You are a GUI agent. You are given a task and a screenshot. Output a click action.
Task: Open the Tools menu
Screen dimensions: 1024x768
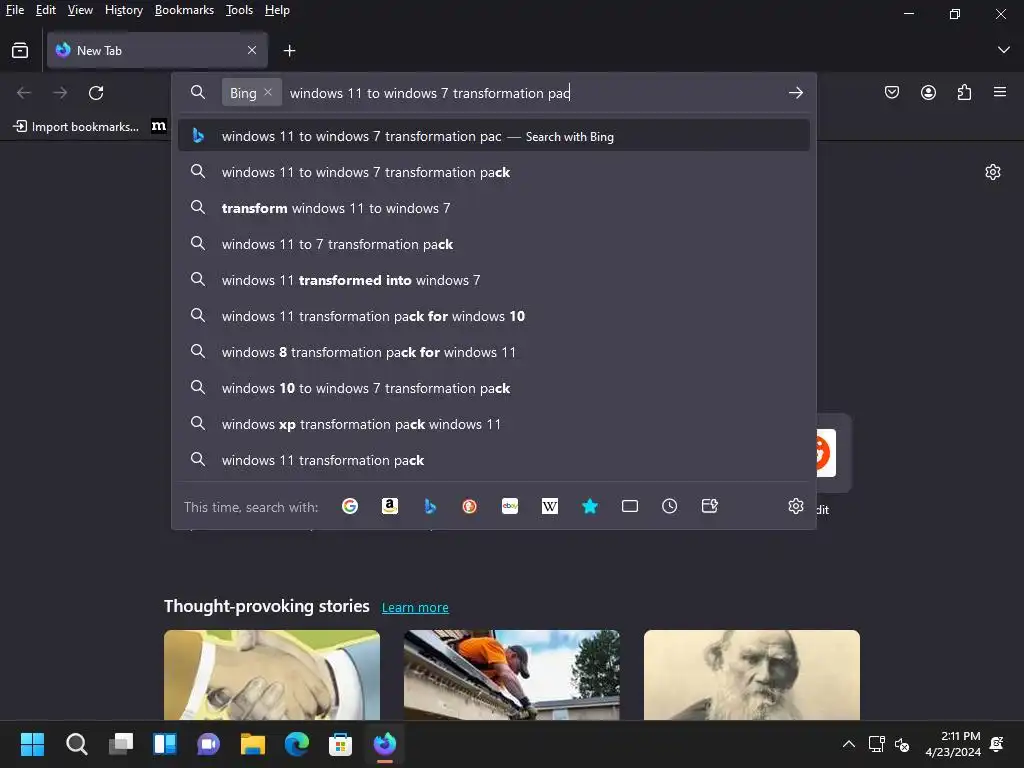pos(239,10)
